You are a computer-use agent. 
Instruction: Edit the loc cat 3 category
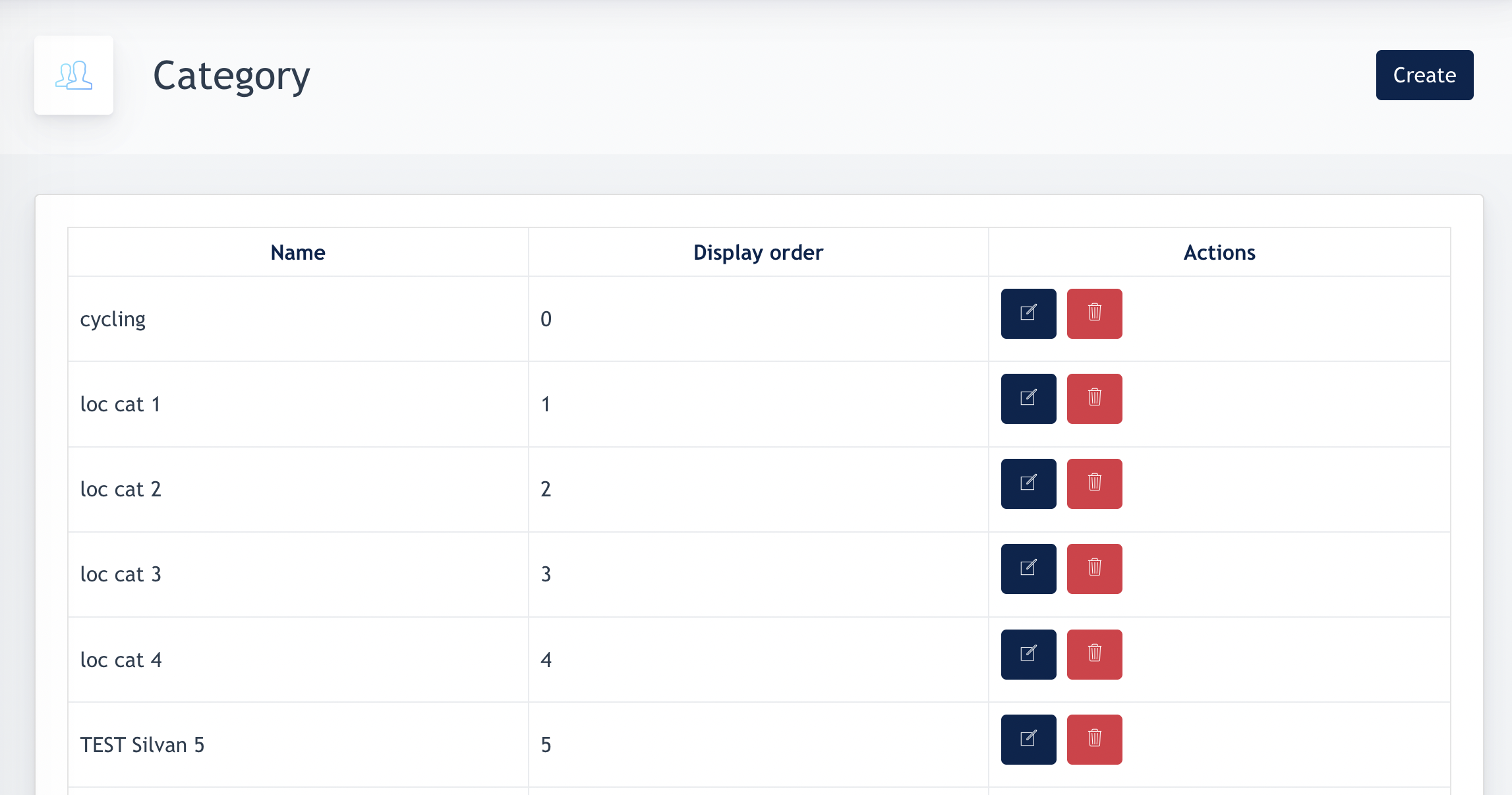tap(1028, 569)
